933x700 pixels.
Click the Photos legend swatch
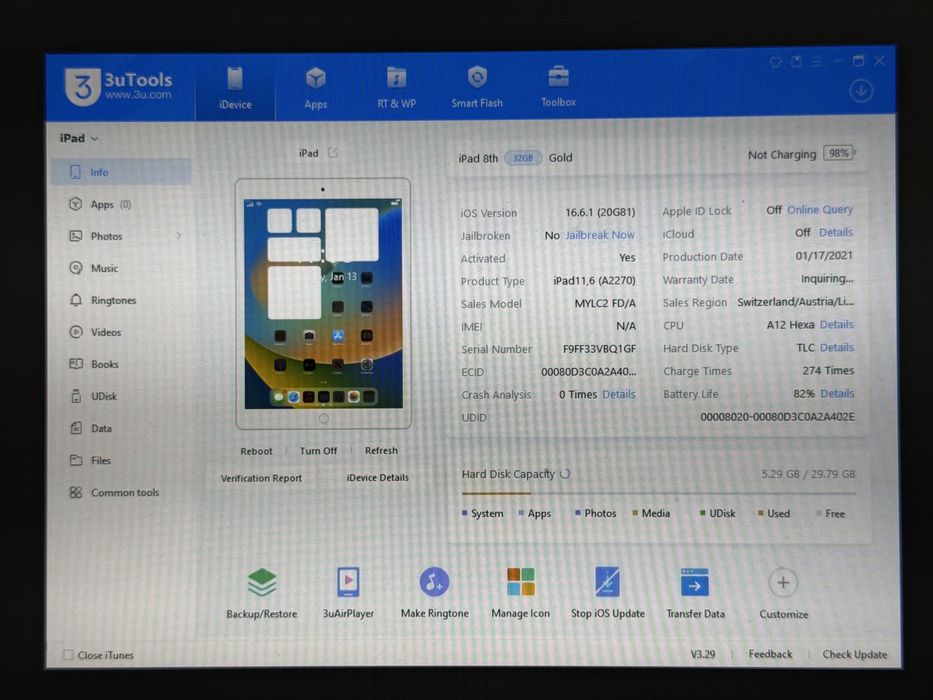[578, 512]
